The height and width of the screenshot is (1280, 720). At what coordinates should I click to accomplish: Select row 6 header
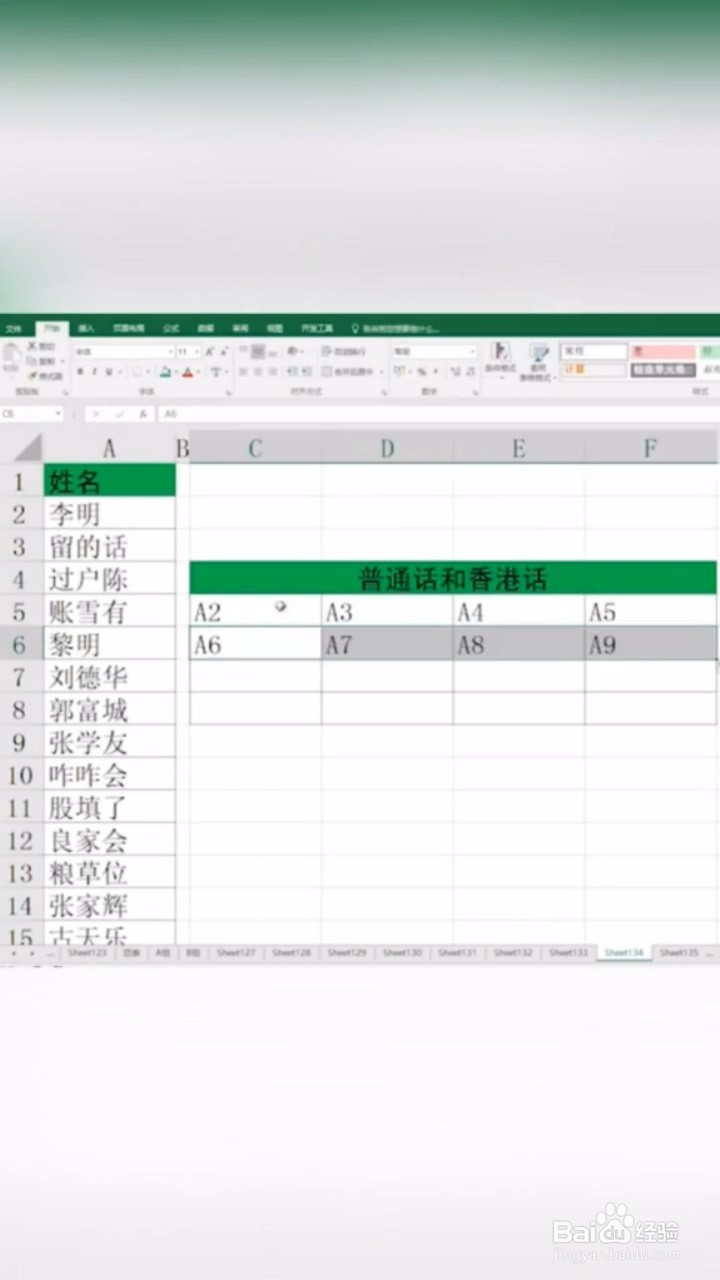click(20, 644)
